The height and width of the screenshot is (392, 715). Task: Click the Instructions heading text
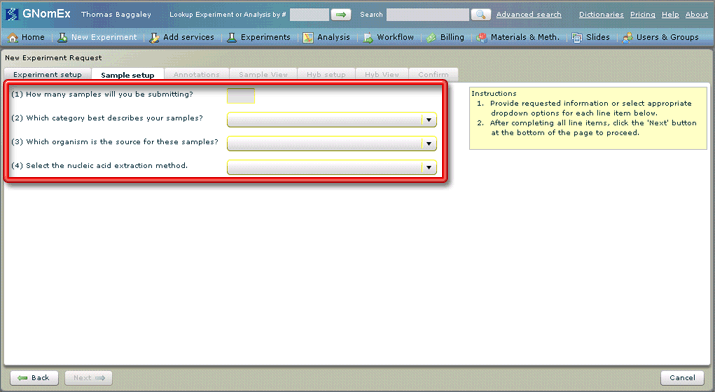coord(494,93)
